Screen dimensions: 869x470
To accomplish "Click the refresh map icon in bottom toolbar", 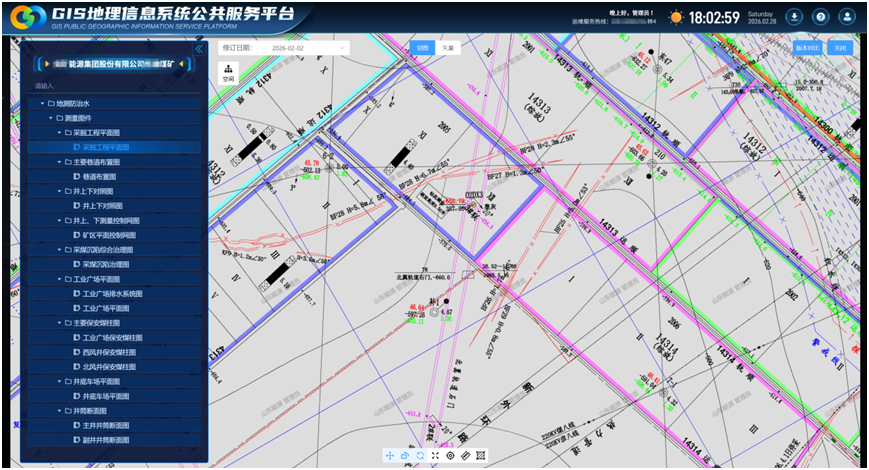I will pyautogui.click(x=420, y=455).
